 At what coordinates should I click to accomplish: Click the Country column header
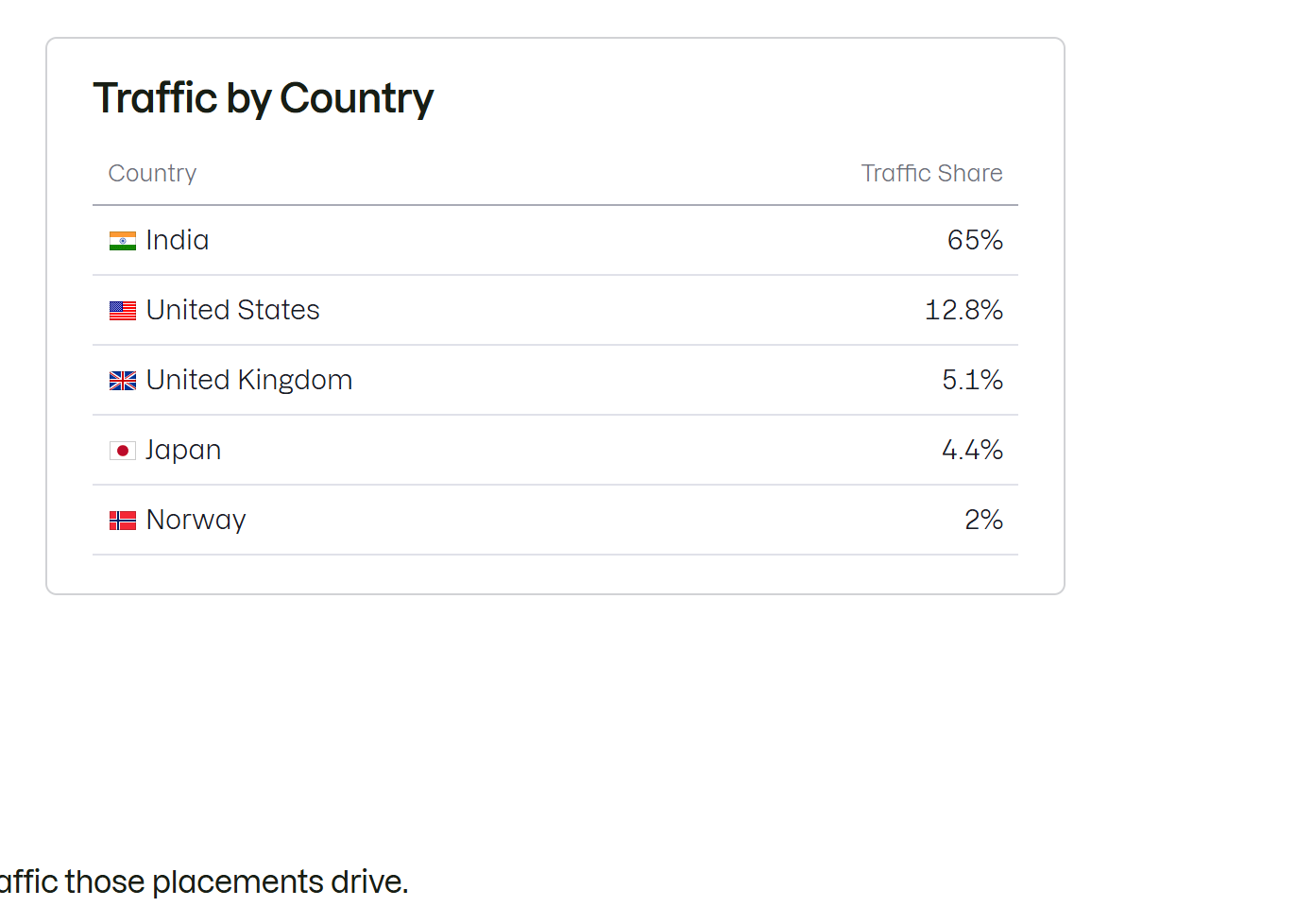152,173
